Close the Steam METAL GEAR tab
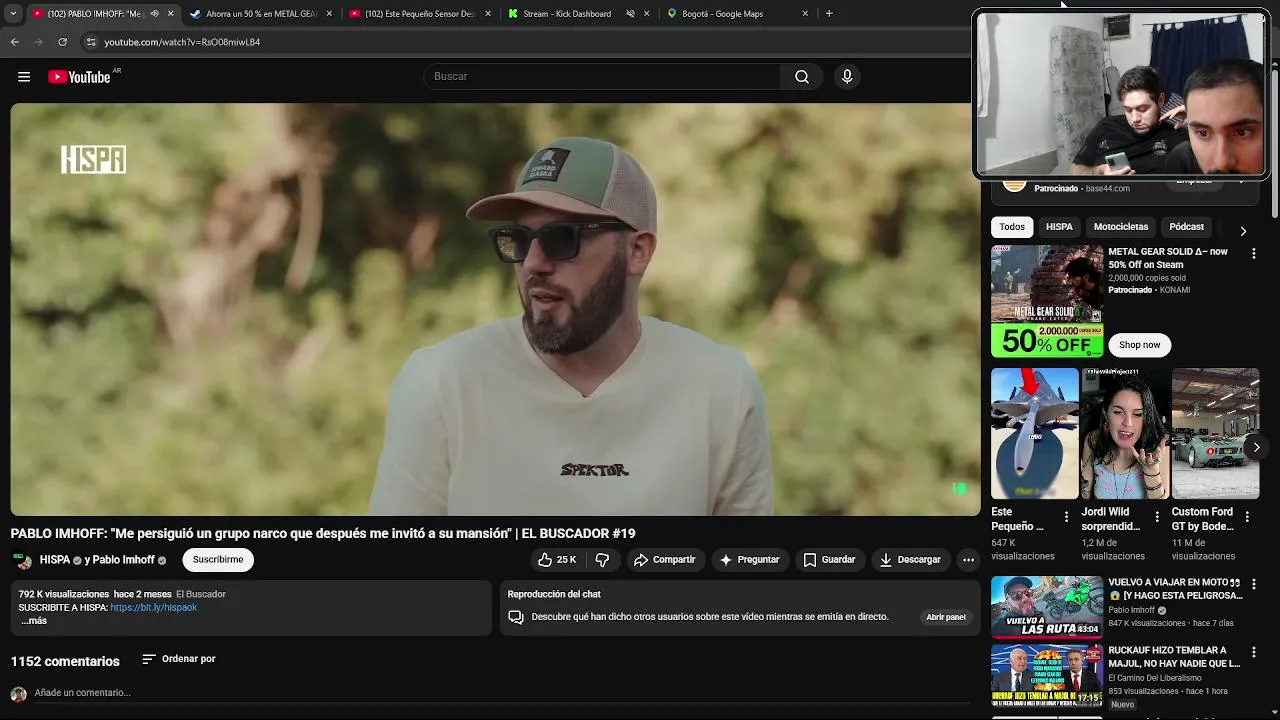Viewport: 1280px width, 720px height. tap(329, 14)
